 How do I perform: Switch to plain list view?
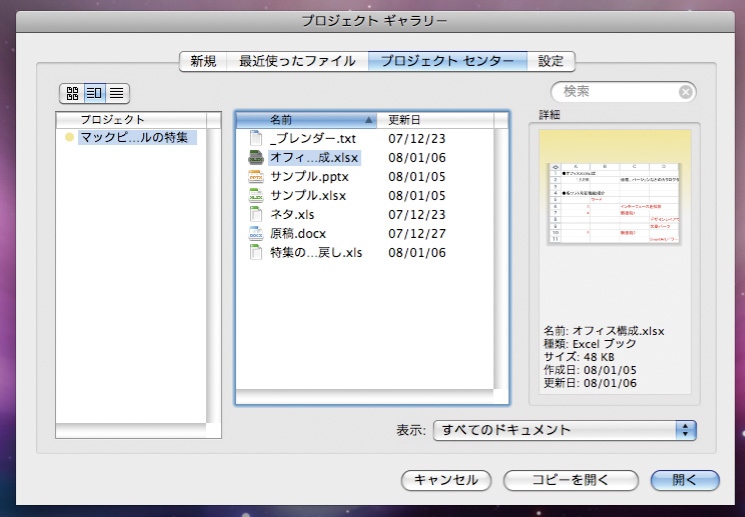click(117, 93)
